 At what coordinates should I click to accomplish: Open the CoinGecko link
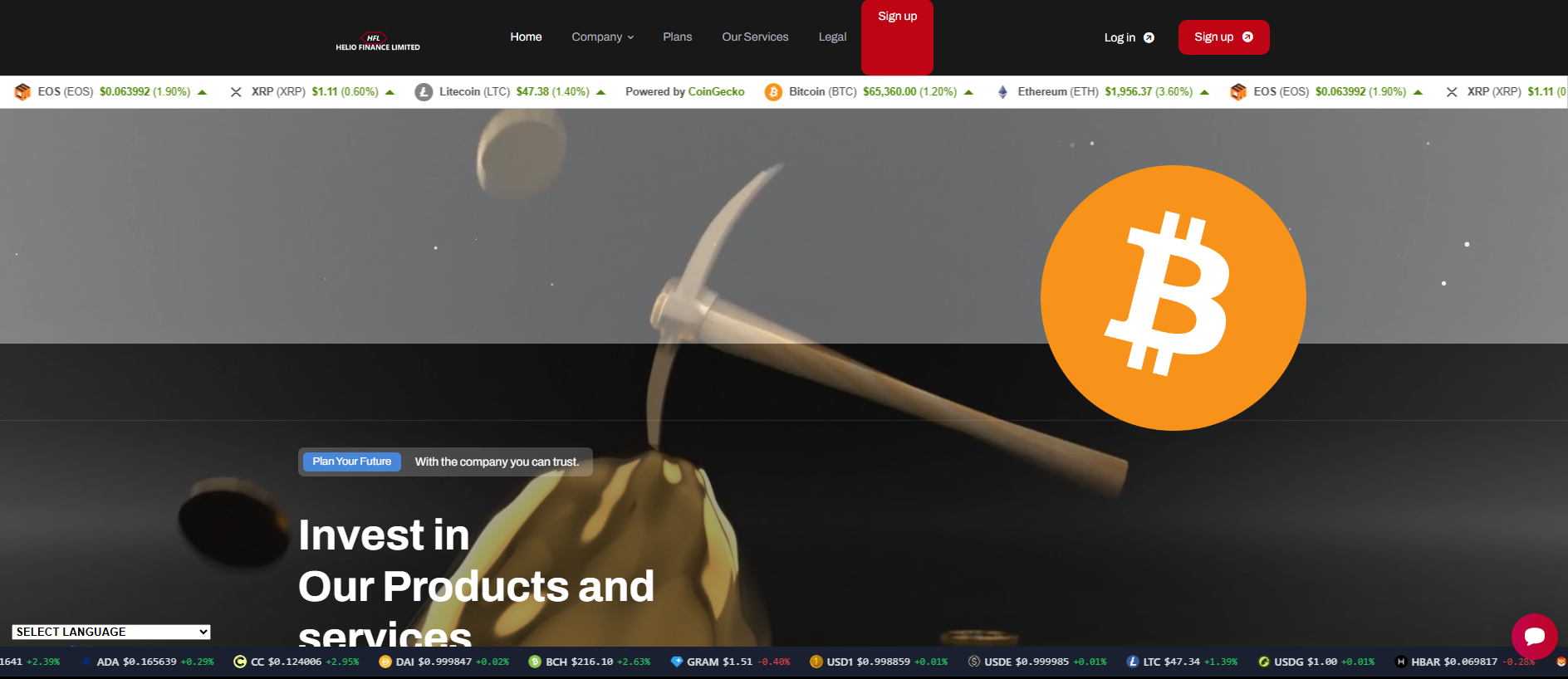tap(716, 91)
